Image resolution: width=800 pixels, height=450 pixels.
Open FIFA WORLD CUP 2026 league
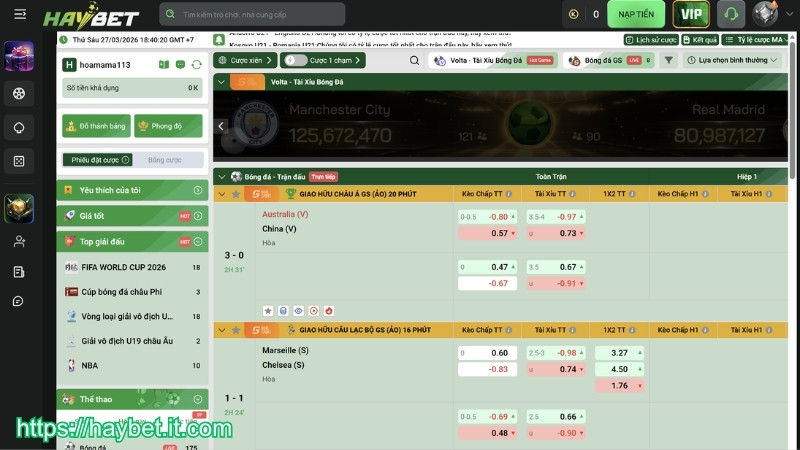[x=132, y=267]
